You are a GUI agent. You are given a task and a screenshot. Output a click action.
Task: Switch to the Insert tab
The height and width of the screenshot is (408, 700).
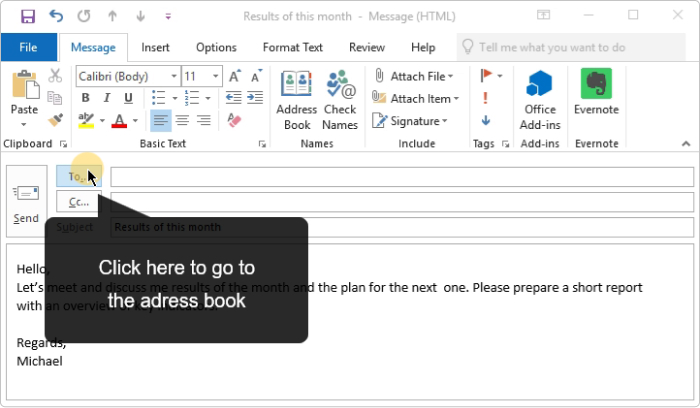pyautogui.click(x=155, y=47)
